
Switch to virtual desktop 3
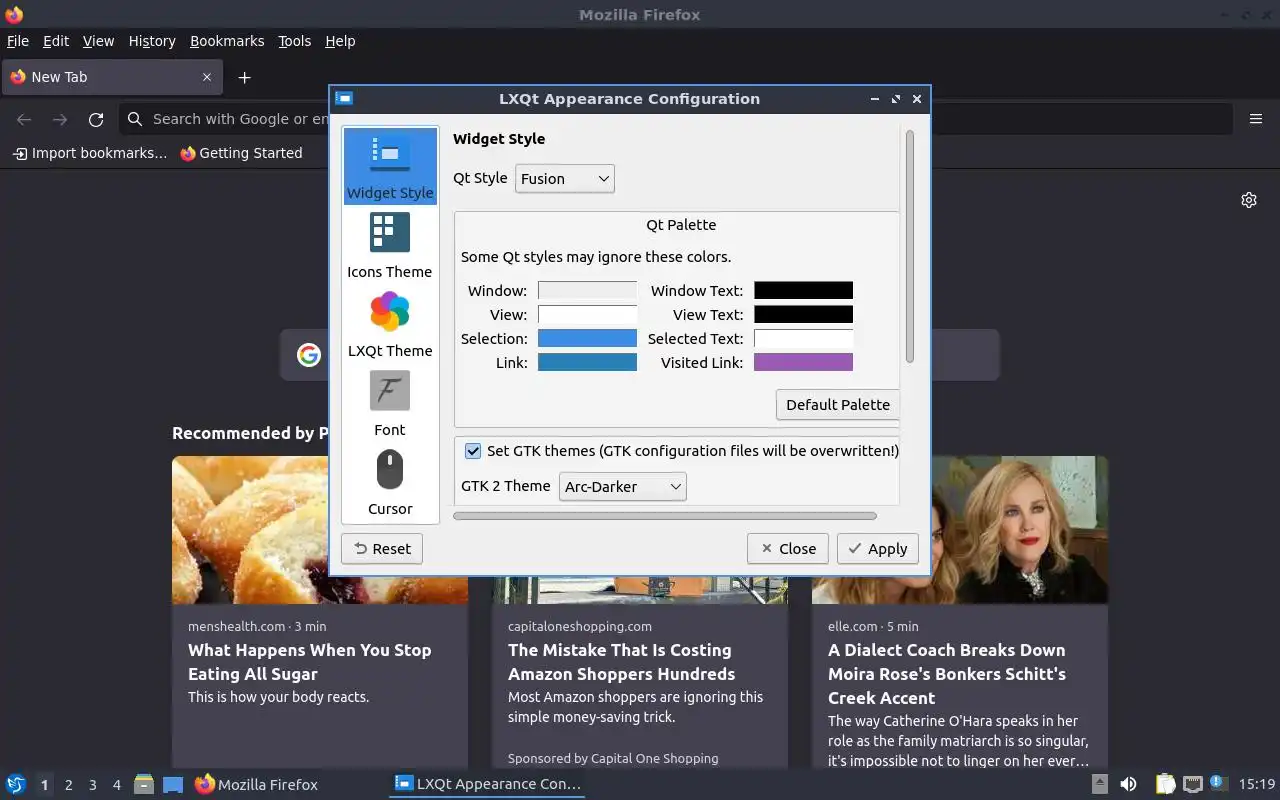pyautogui.click(x=92, y=785)
